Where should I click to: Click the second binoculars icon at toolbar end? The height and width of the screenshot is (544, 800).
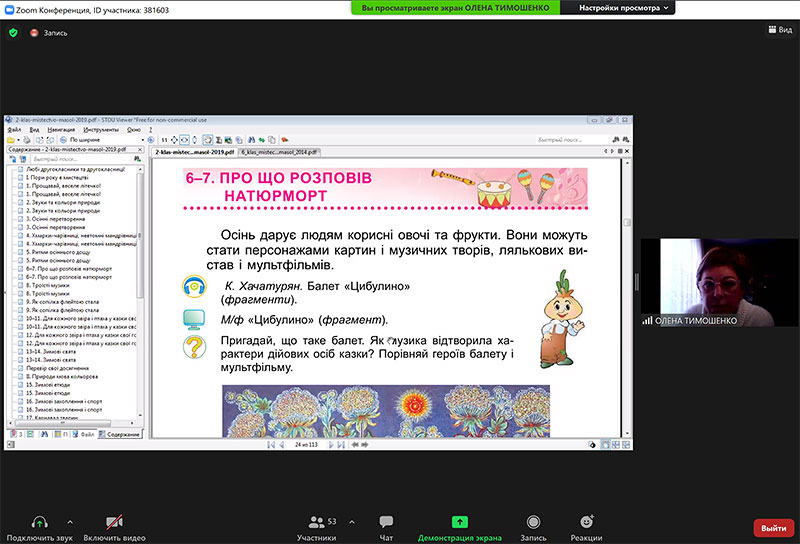tap(626, 140)
